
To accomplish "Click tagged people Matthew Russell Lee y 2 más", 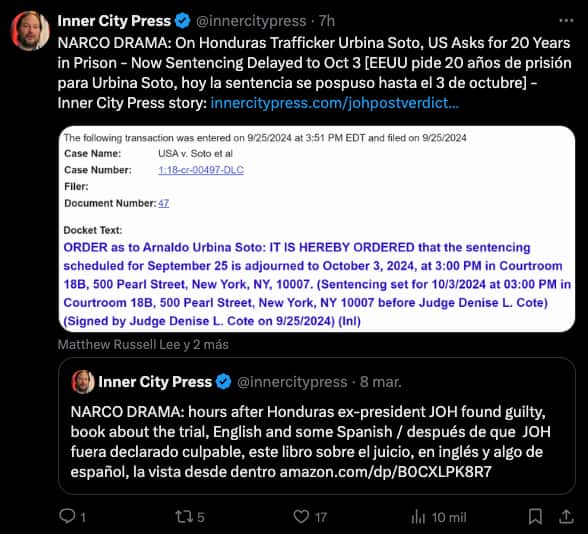I will click(x=143, y=345).
